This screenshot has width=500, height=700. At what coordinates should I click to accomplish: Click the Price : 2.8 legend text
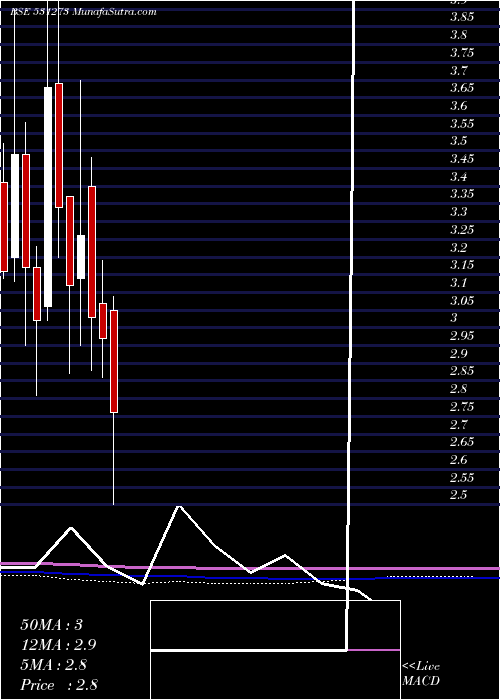[x=59, y=685]
